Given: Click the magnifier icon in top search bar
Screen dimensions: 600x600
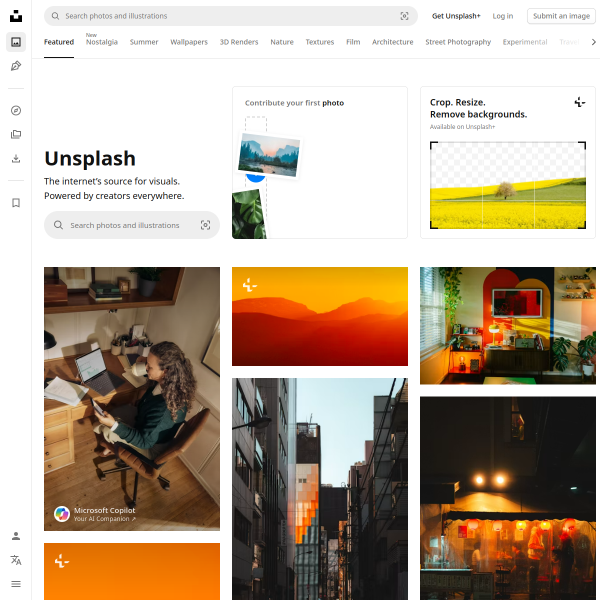Looking at the screenshot, I should tap(55, 16).
